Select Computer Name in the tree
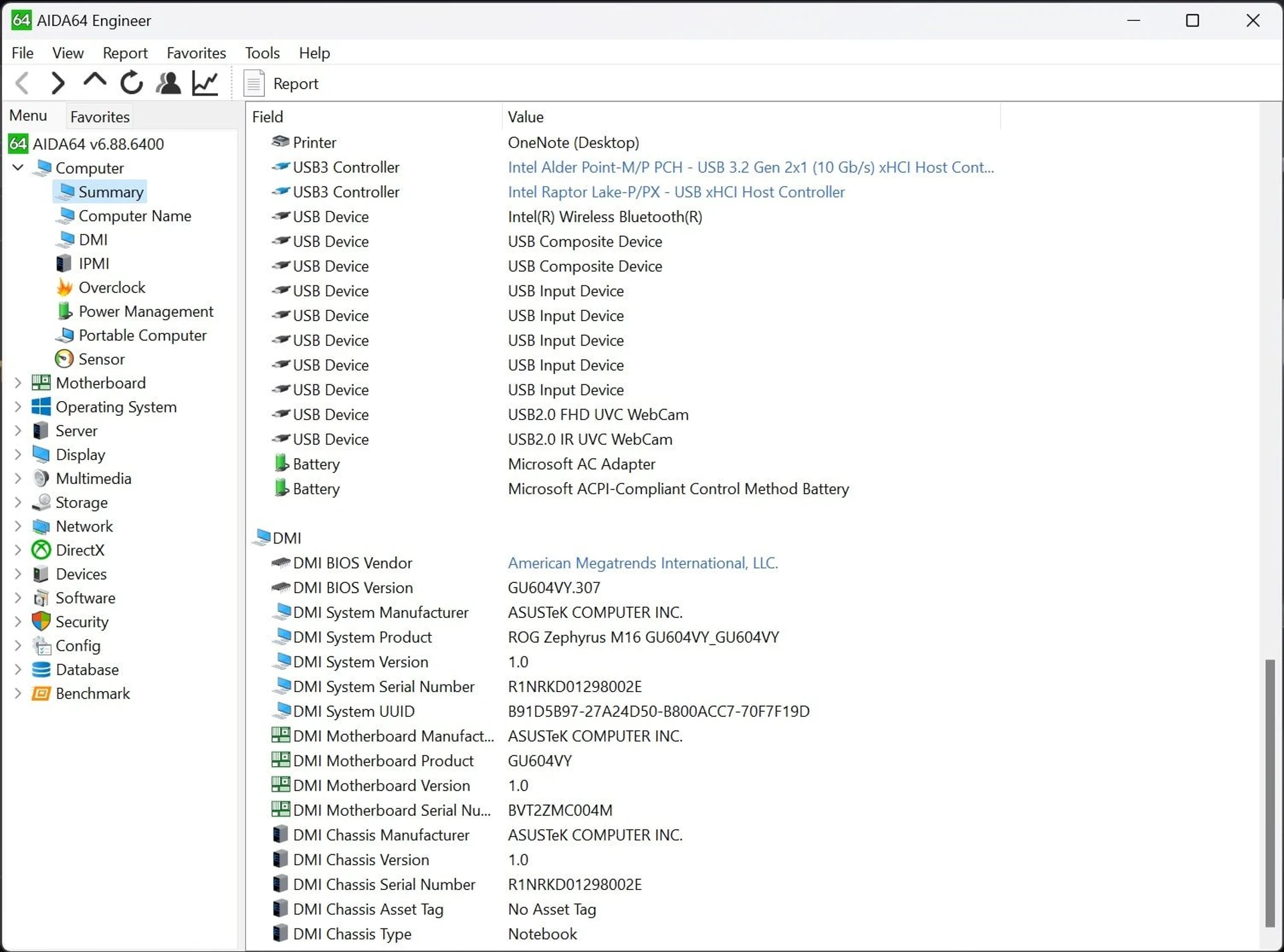 (134, 216)
